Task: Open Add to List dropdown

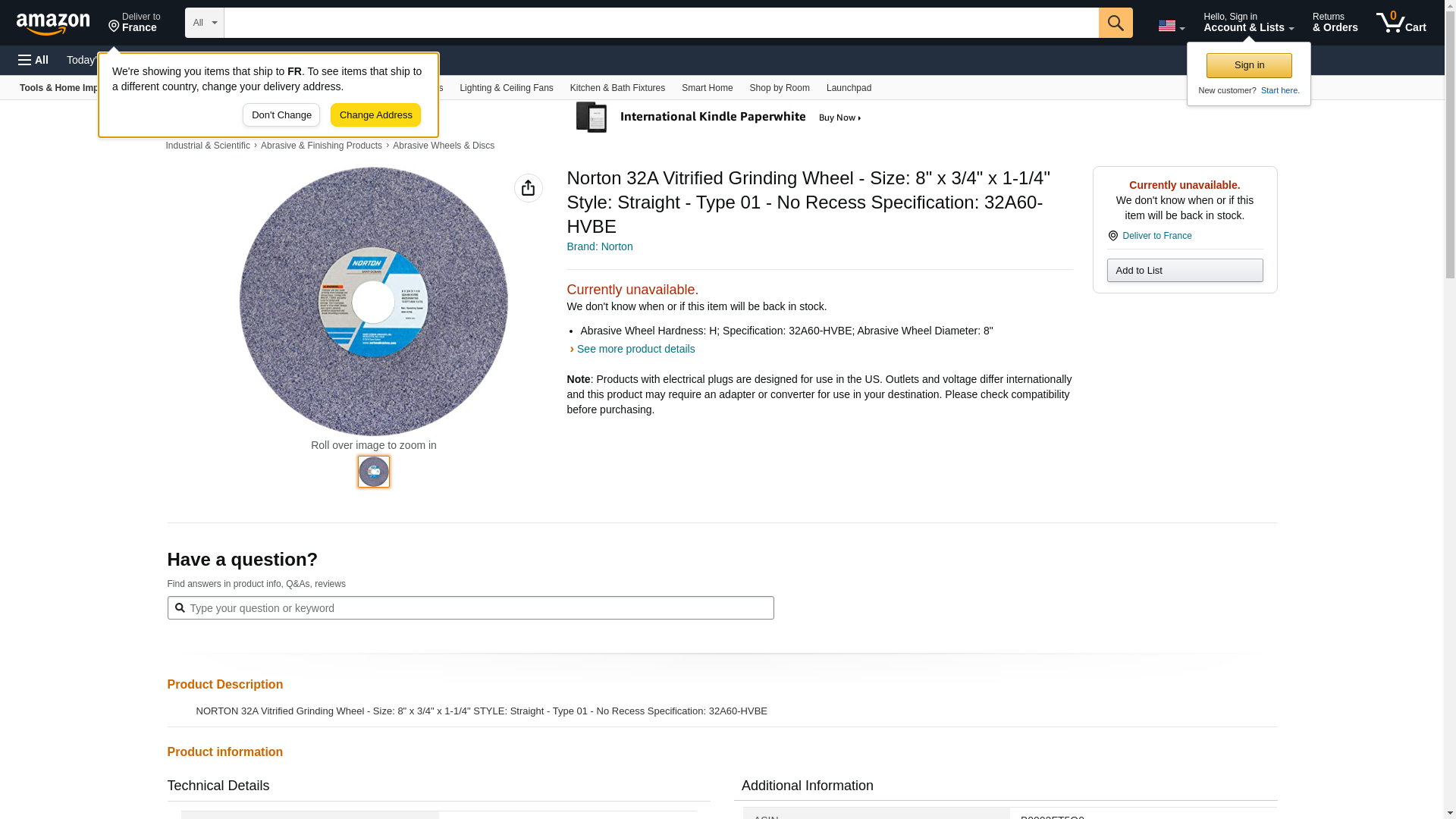Action: coord(1184,271)
